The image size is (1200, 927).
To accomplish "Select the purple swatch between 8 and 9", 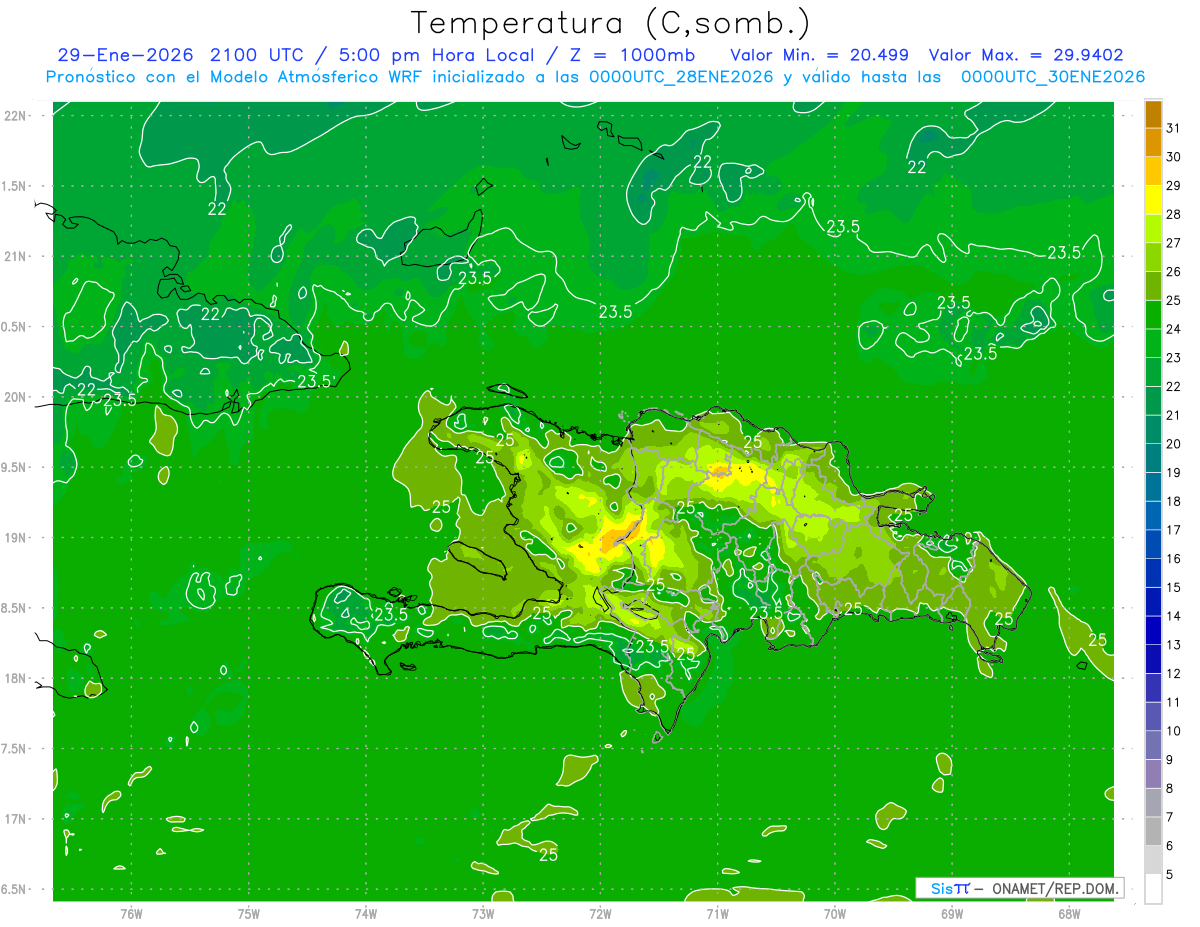I will coord(1153,774).
